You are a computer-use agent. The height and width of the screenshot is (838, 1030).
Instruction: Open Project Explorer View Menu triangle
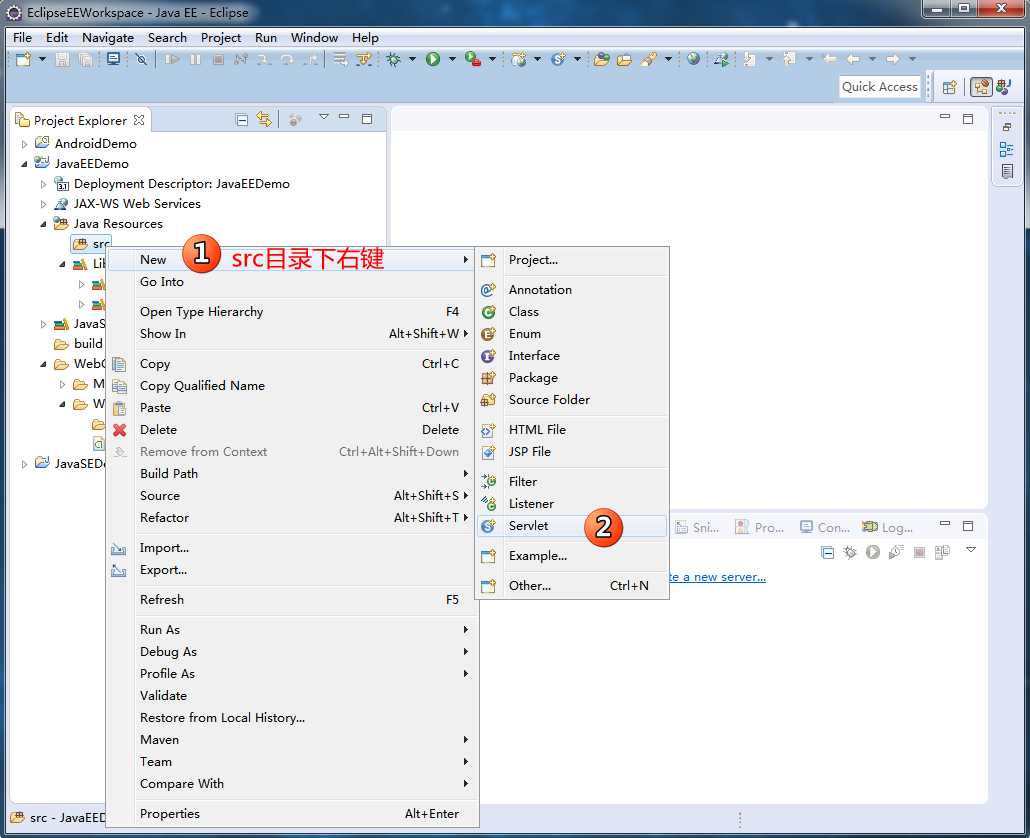[x=323, y=116]
